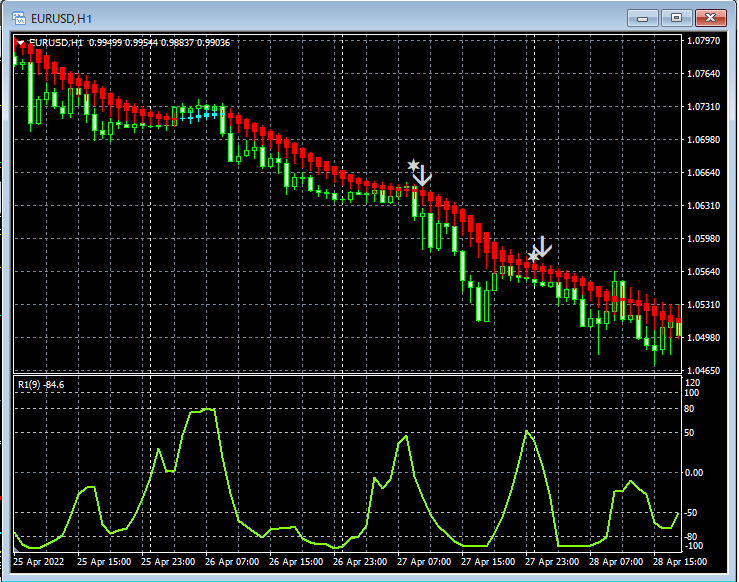Click the EURUSD,H1 title bar text
The height and width of the screenshot is (582, 739).
(61, 19)
